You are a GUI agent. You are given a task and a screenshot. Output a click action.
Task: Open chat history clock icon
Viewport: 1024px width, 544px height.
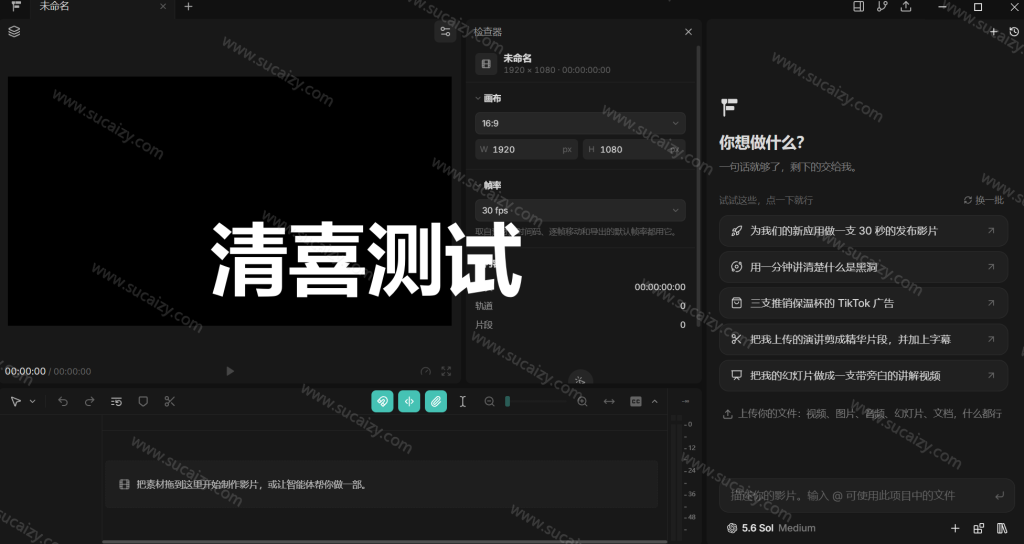tap(1014, 31)
